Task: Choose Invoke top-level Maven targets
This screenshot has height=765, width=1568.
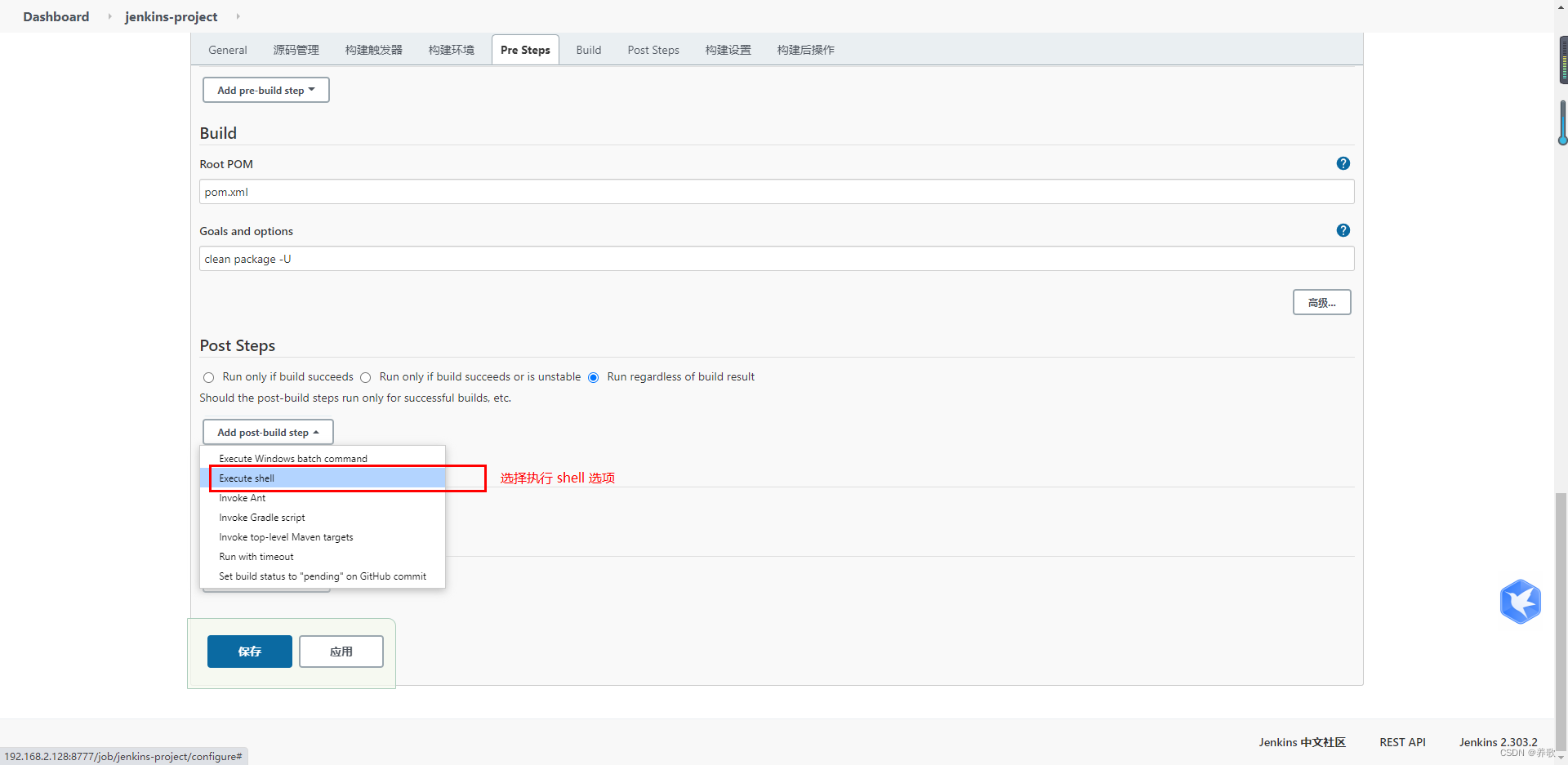Action: pos(323,537)
